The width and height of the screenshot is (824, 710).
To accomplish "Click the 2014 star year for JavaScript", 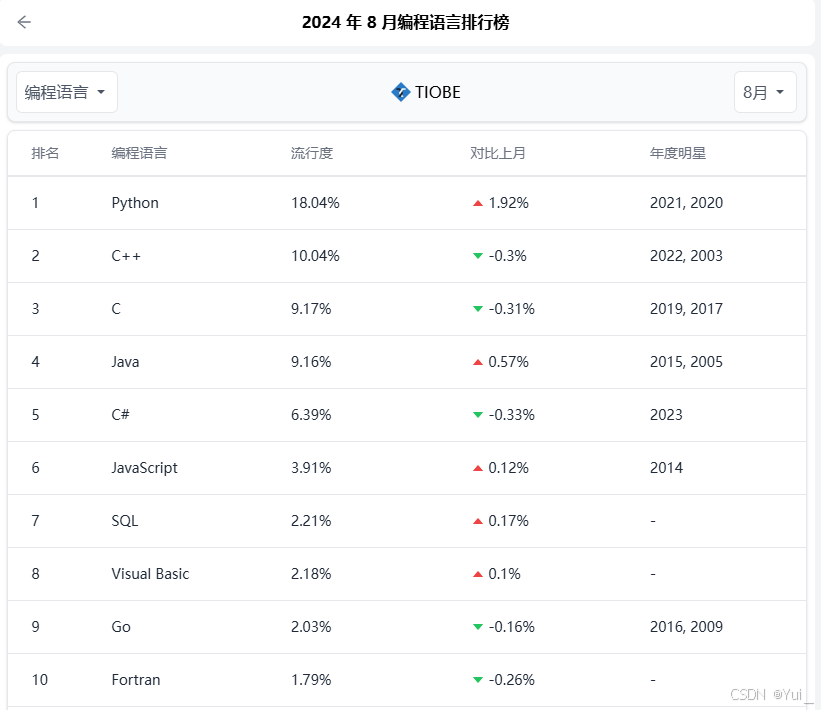I will click(666, 468).
